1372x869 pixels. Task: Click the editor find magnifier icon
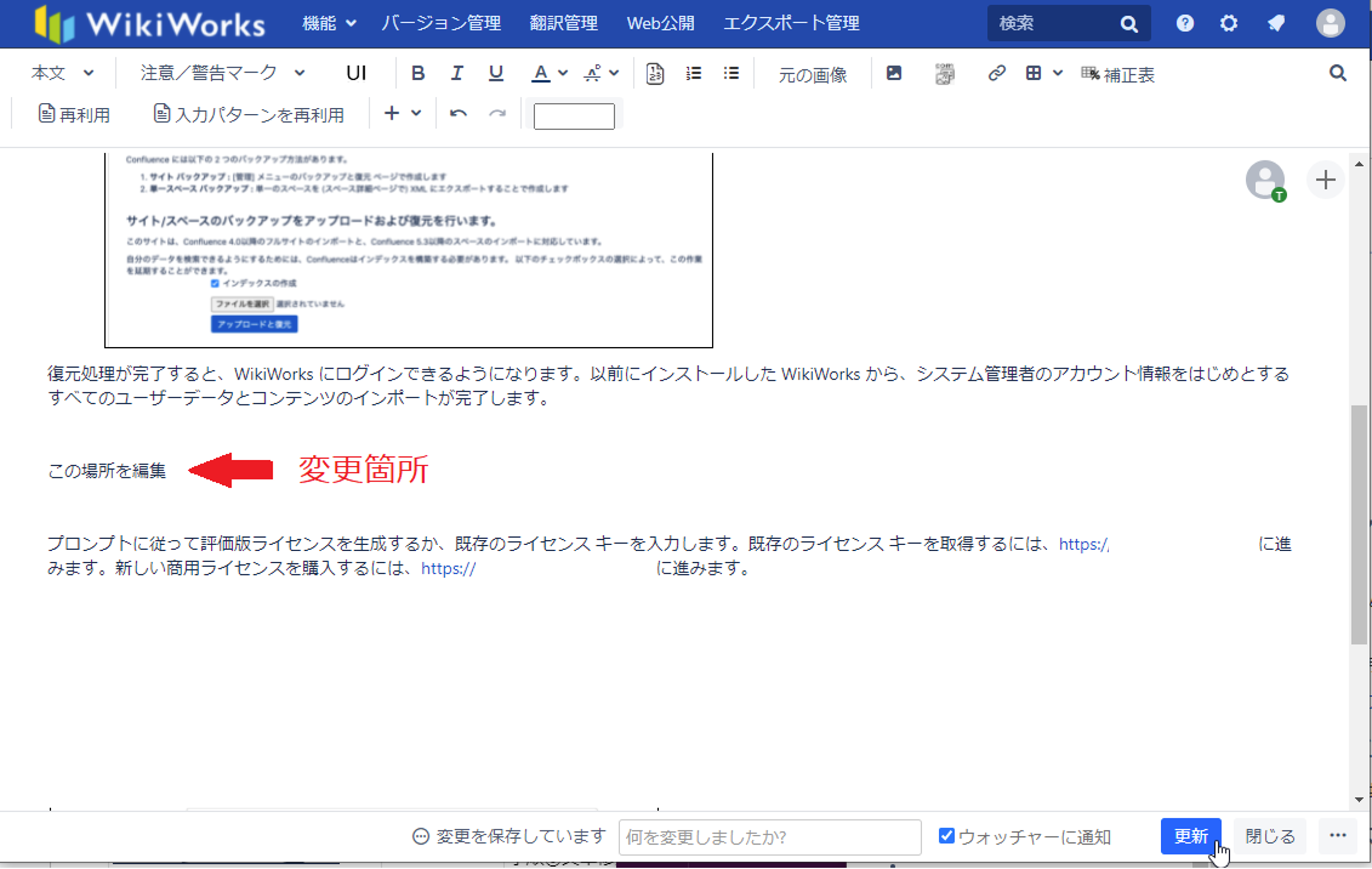(1338, 73)
